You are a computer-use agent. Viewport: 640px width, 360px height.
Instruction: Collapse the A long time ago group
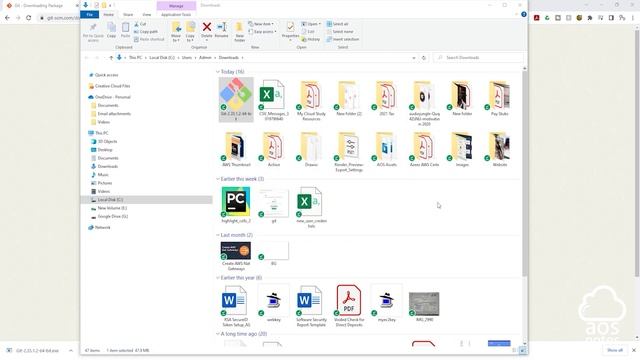[x=218, y=334]
